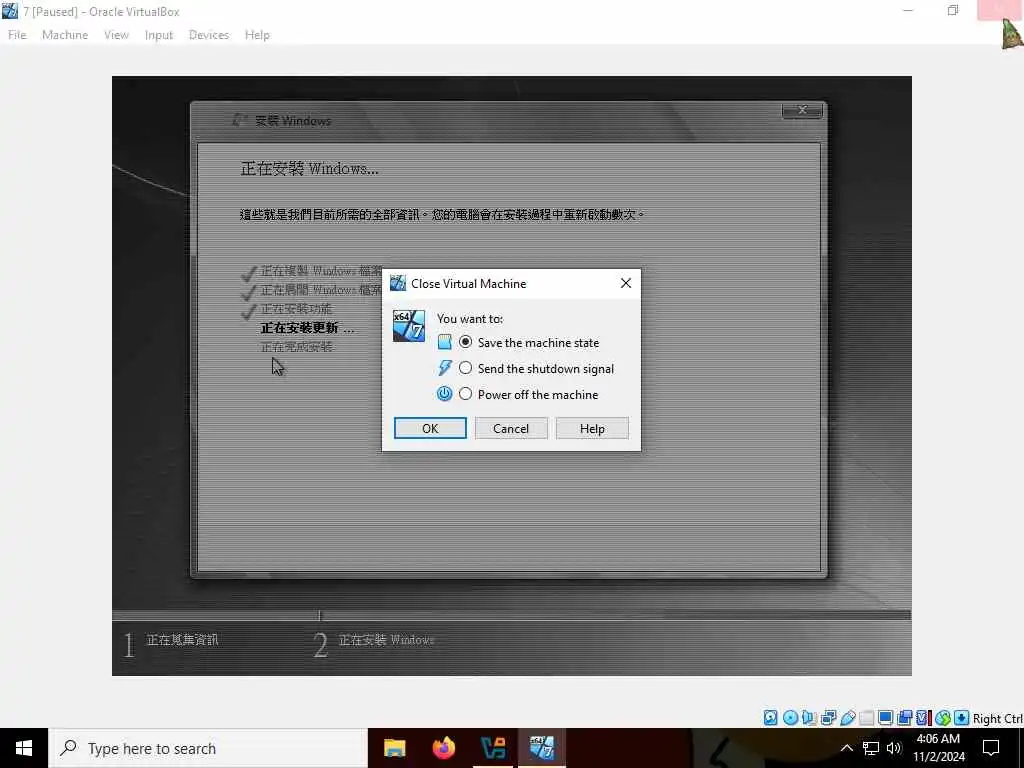Click the taskbar search box
The height and width of the screenshot is (768, 1024).
[208, 748]
